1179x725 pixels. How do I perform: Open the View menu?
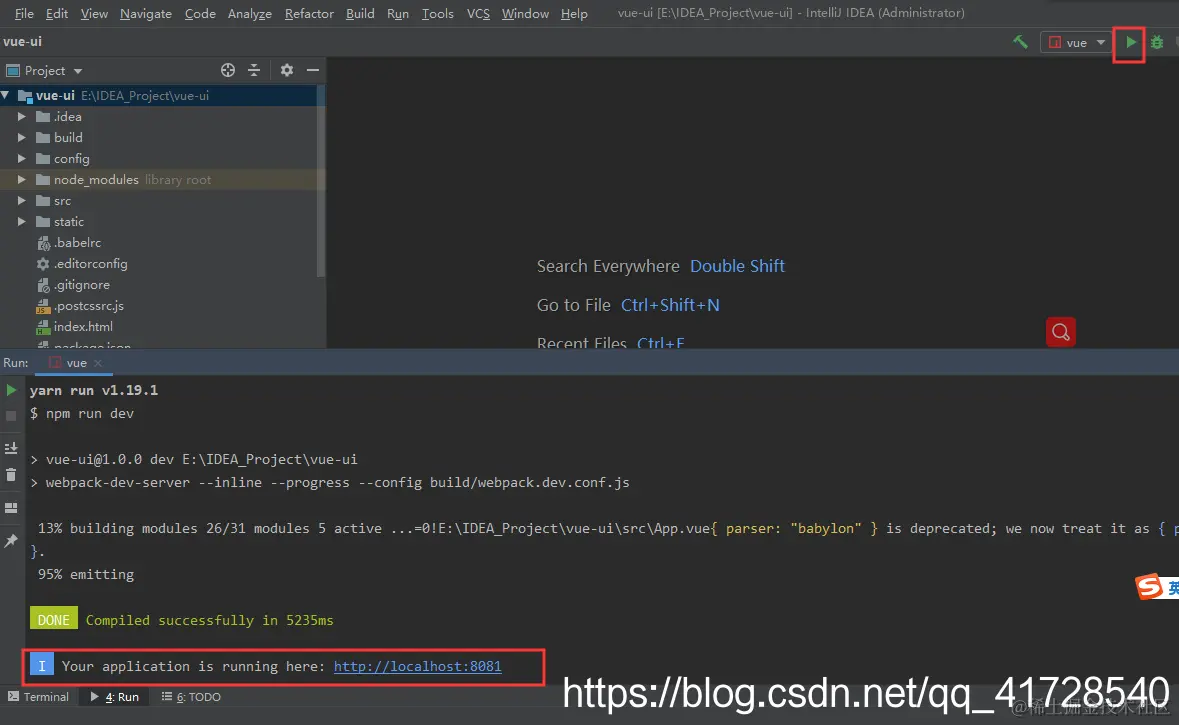coord(94,14)
